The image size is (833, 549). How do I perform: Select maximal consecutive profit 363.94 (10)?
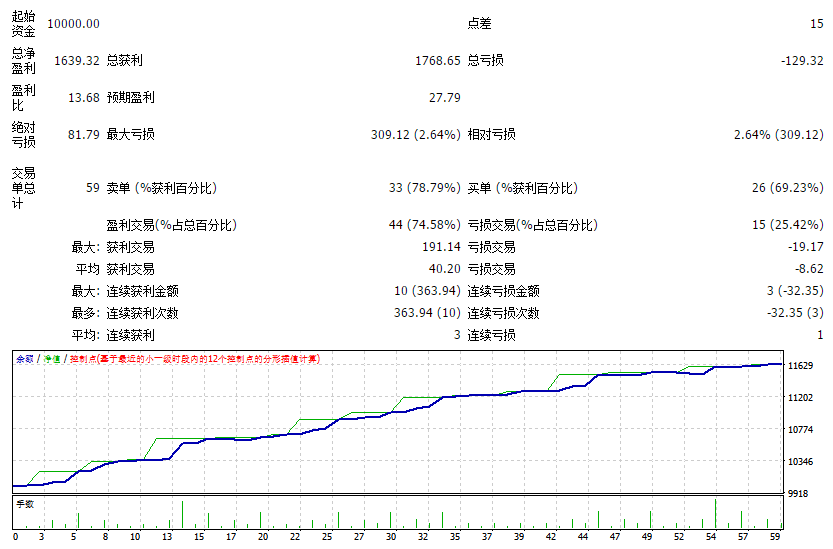(x=427, y=312)
